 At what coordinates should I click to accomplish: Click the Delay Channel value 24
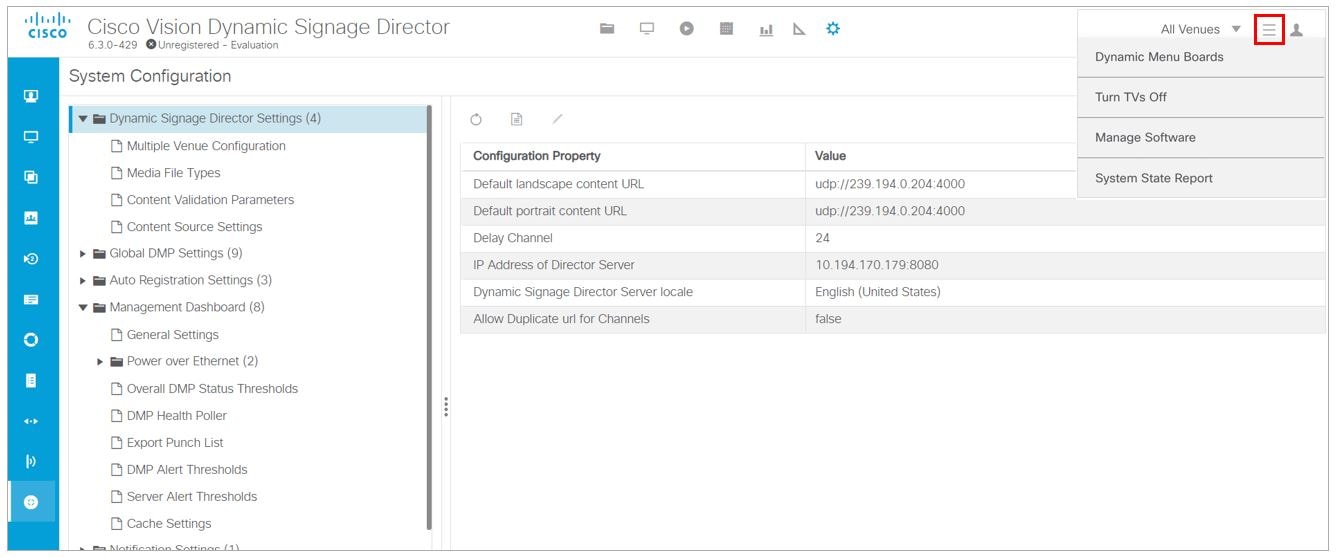(823, 238)
